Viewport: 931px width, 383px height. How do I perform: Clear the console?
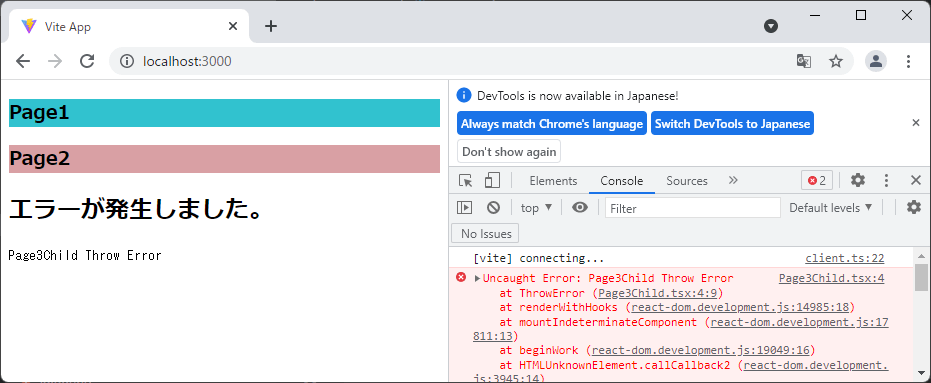[493, 207]
